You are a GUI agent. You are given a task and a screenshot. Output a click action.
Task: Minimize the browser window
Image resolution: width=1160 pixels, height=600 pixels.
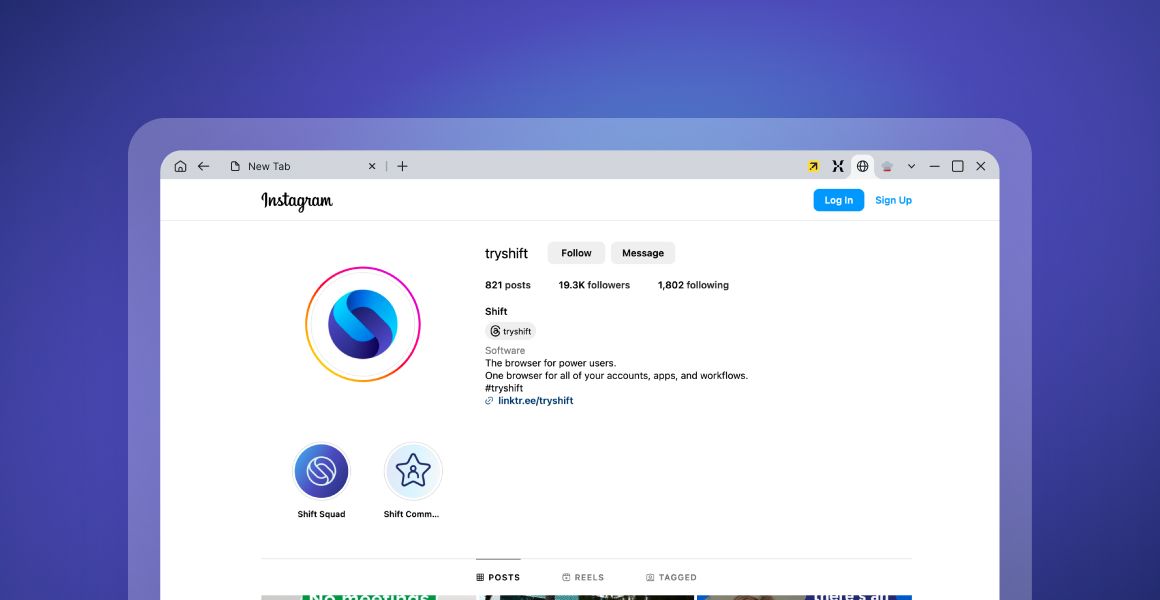(934, 166)
